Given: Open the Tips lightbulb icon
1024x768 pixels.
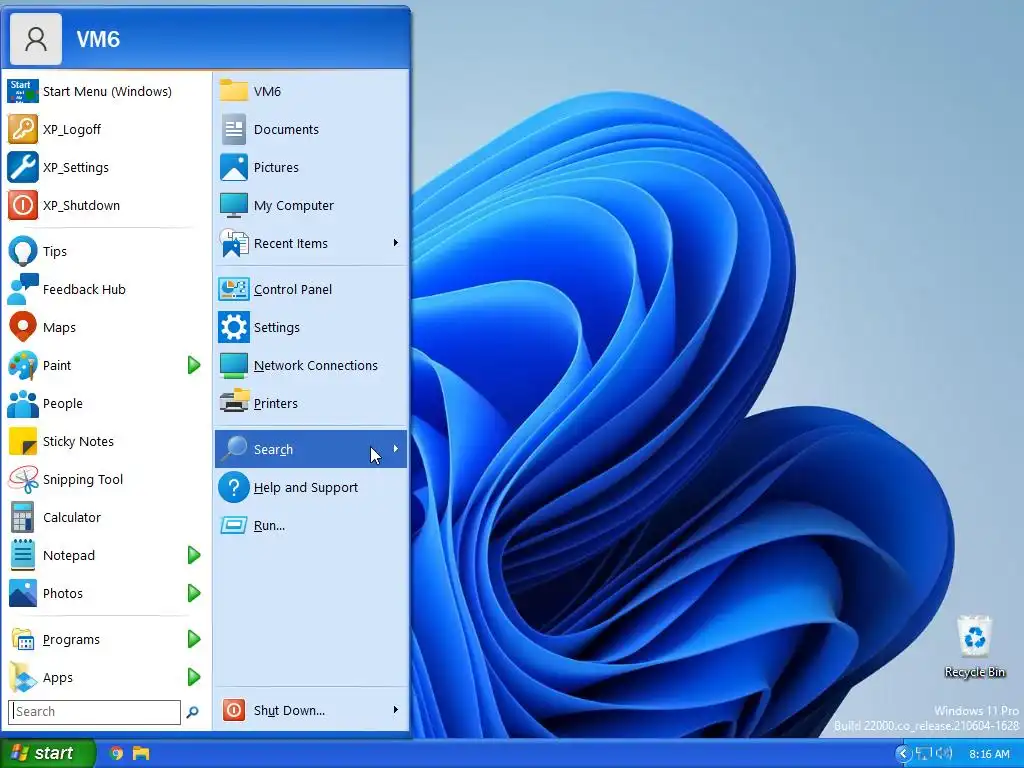Looking at the screenshot, I should pos(23,251).
